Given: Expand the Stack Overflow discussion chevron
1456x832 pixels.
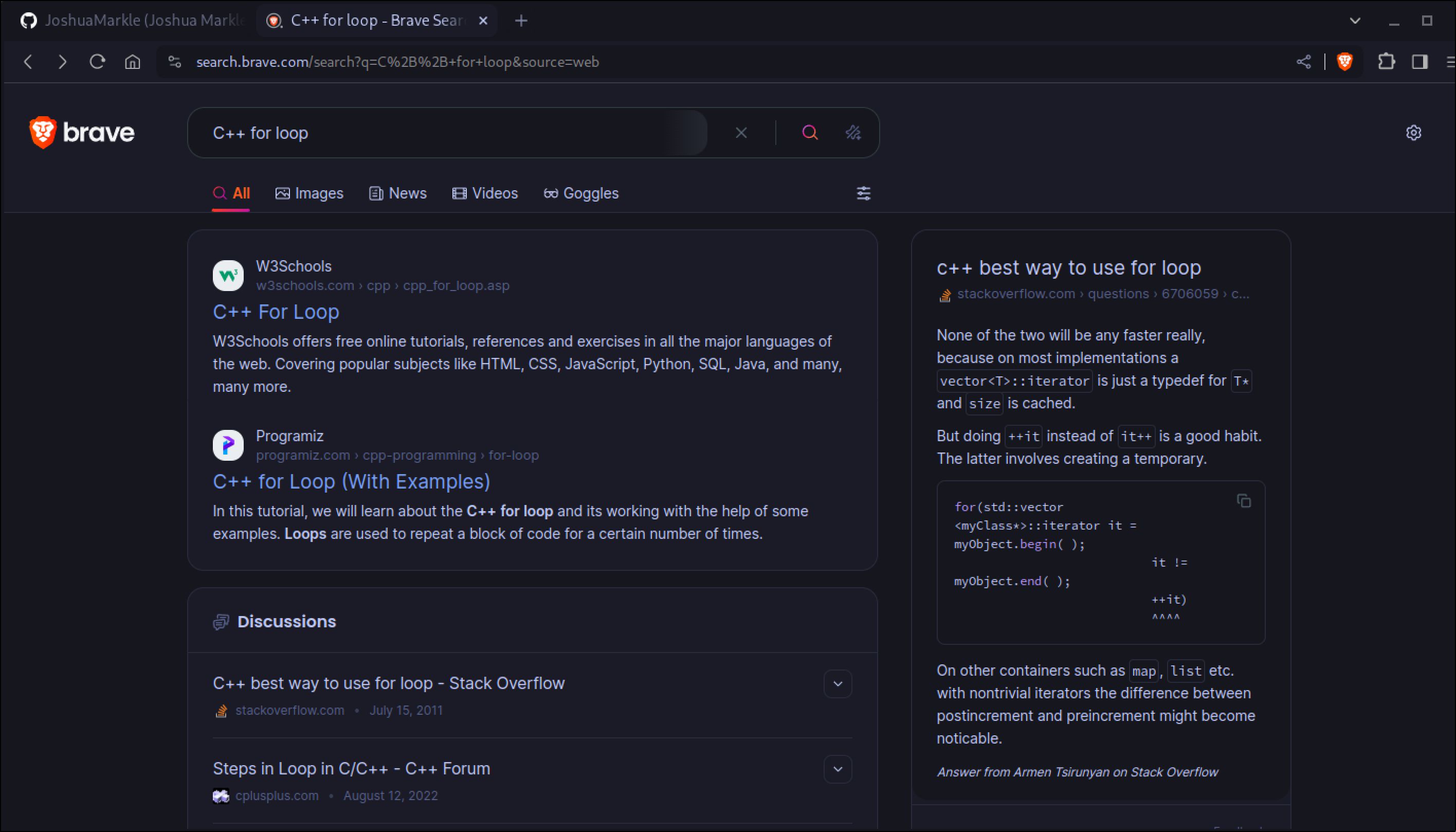Looking at the screenshot, I should (838, 683).
